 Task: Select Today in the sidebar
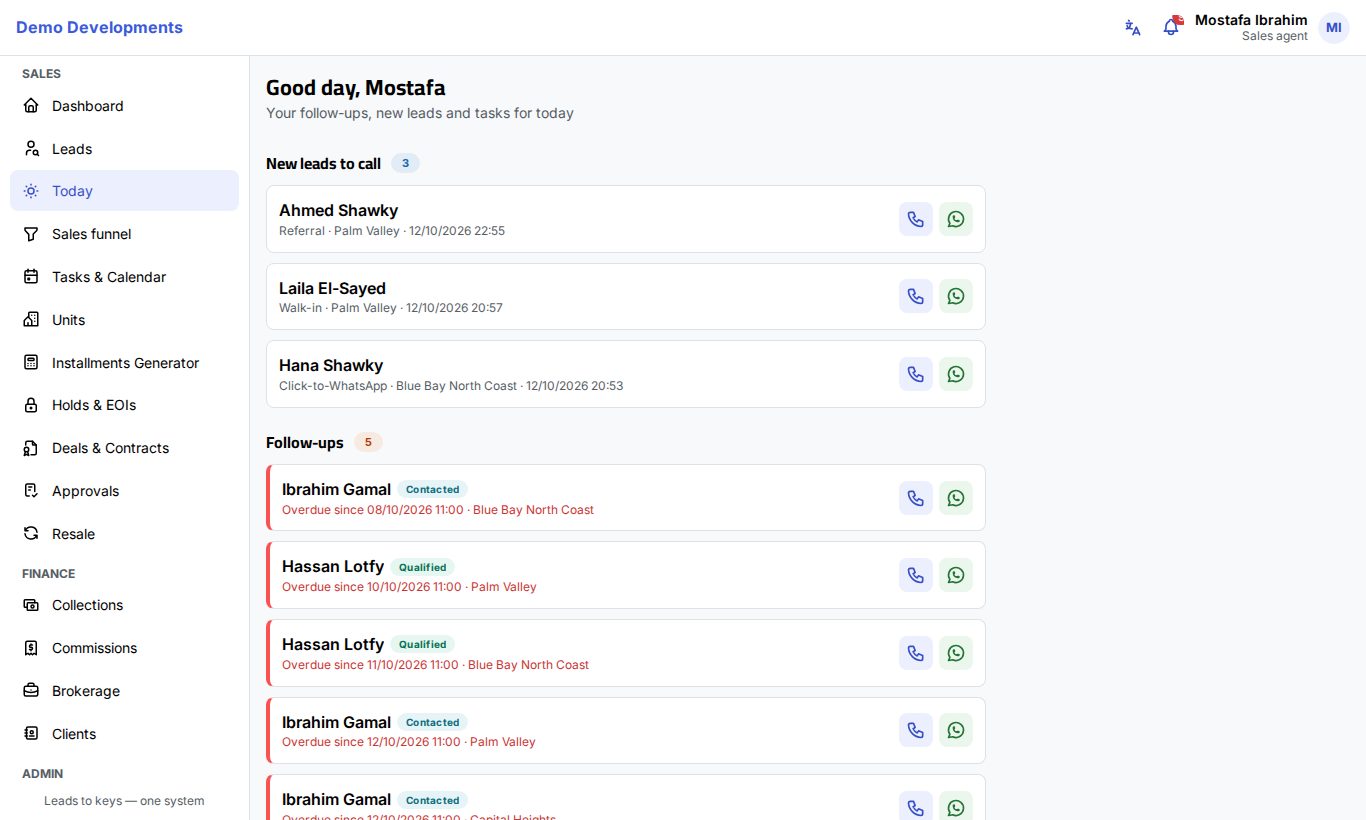tap(125, 191)
